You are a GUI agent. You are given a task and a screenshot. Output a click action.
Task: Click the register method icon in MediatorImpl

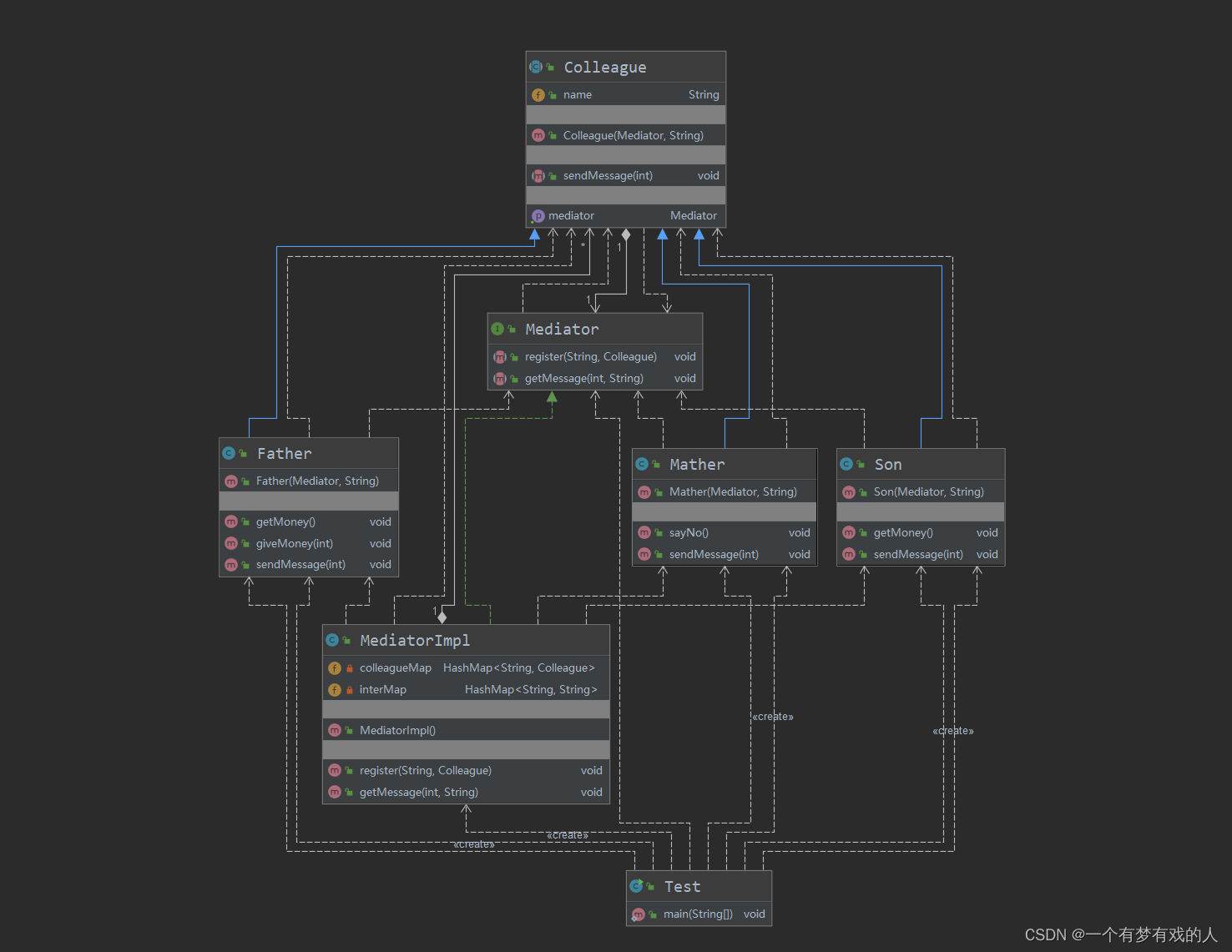tap(335, 770)
